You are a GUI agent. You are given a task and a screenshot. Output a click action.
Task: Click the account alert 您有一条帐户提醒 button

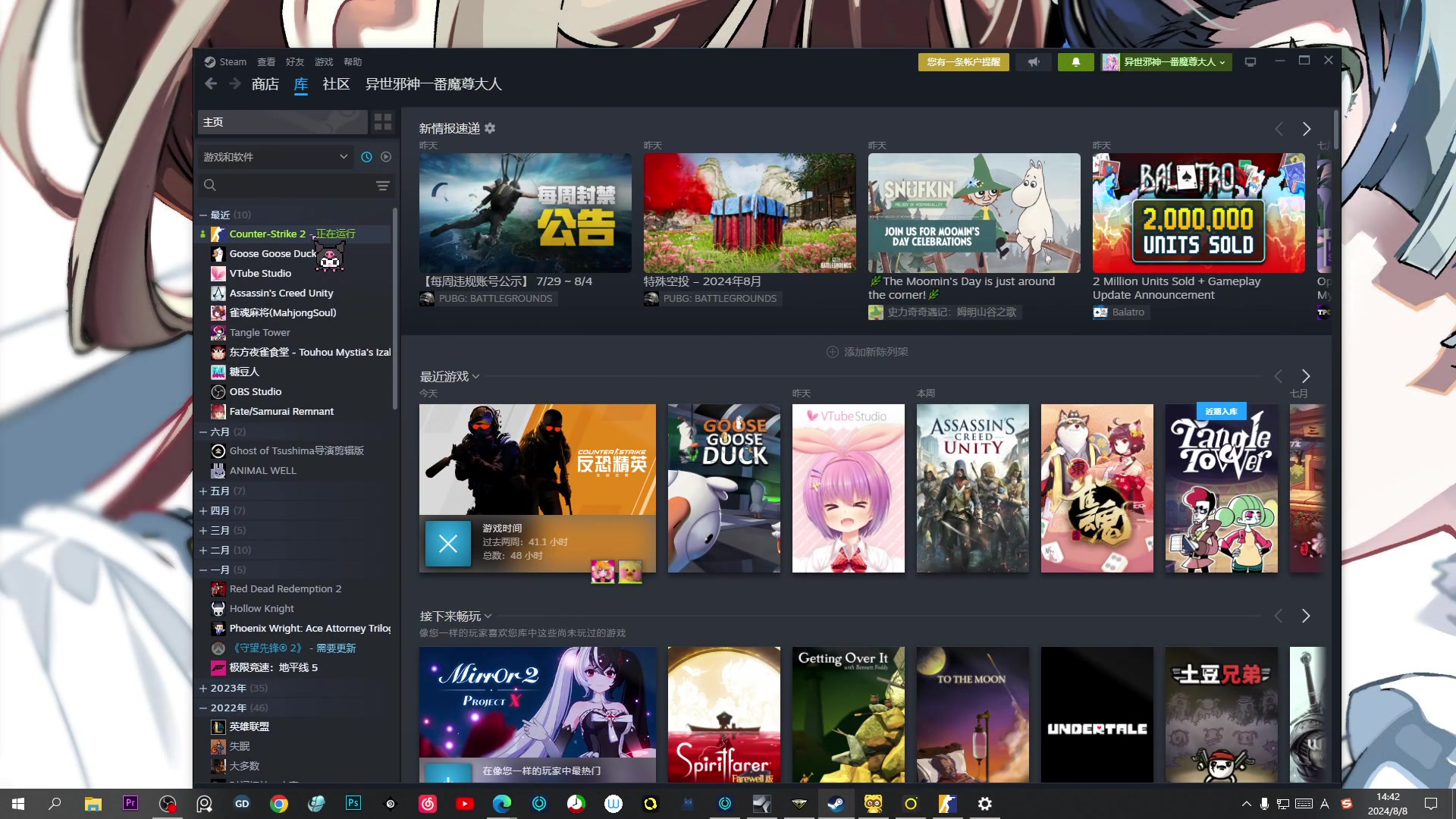[x=963, y=62]
